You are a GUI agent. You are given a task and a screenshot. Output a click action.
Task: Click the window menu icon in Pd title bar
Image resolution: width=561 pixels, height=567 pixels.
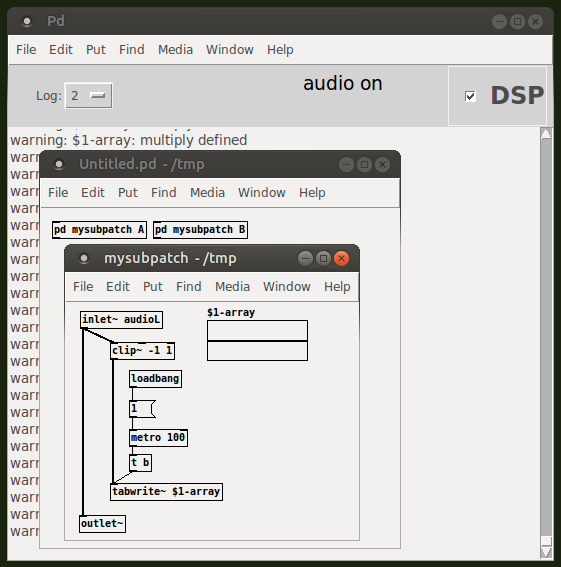click(27, 22)
